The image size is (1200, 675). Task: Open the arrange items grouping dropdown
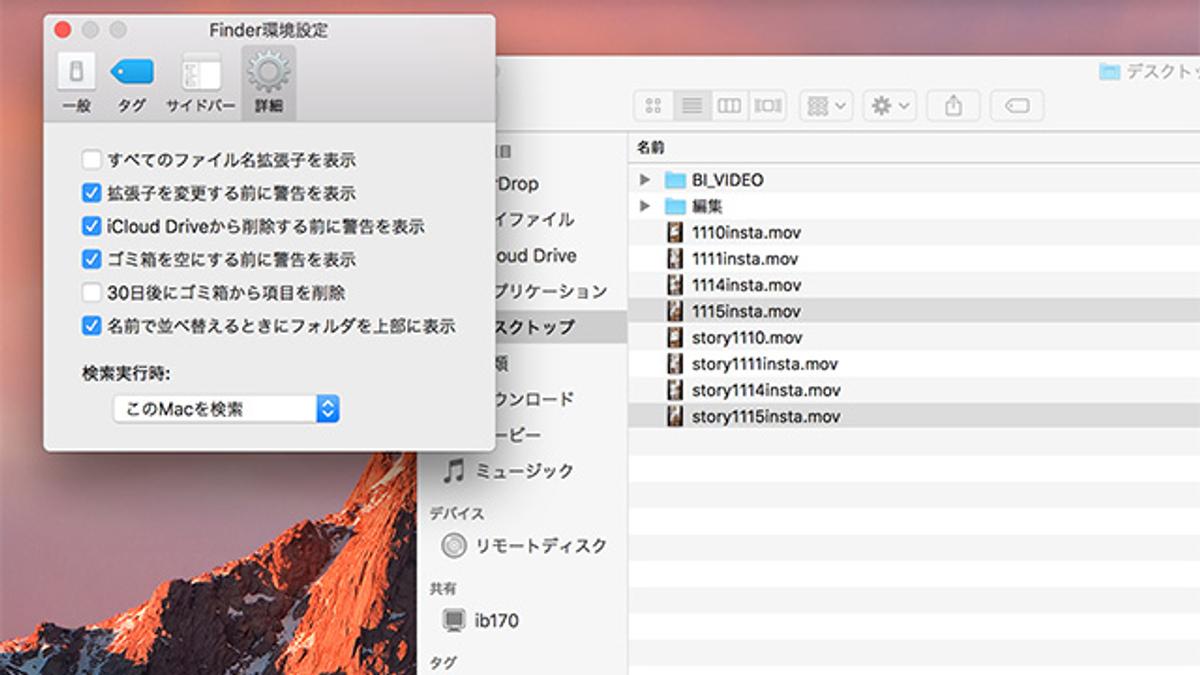point(826,106)
